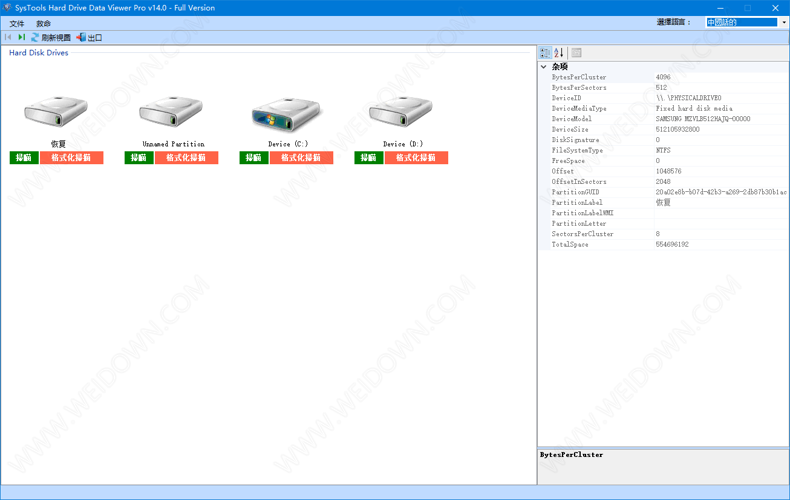Click the green next-step arrow icon
The image size is (790, 500).
(21, 37)
